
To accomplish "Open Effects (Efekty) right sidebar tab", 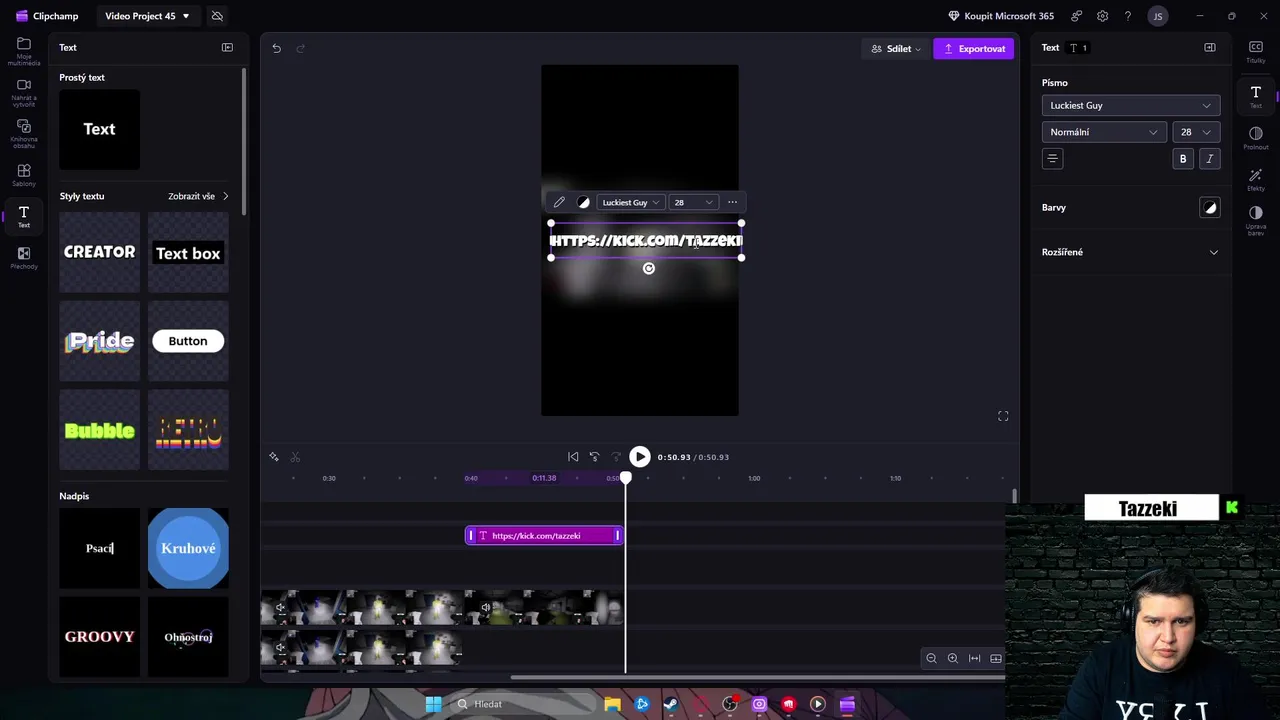I will coord(1256,179).
